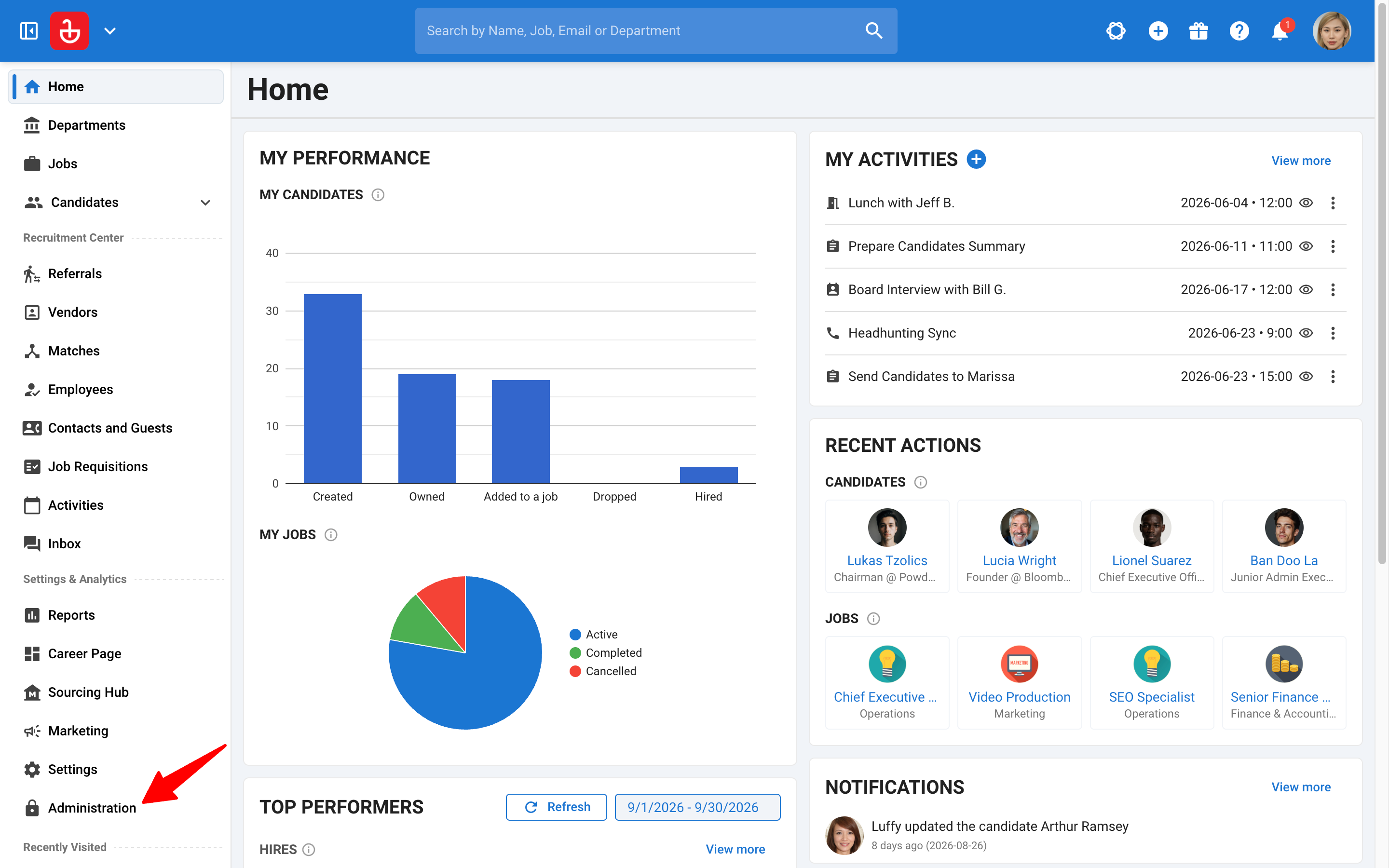Viewport: 1389px width, 868px height.
Task: Open the notifications bell
Action: click(1280, 30)
